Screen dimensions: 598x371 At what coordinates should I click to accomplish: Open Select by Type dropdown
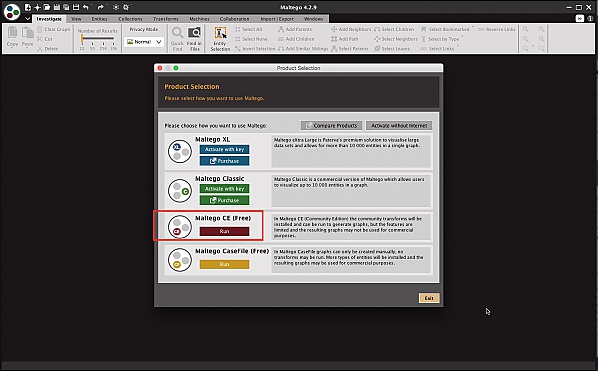click(x=442, y=39)
